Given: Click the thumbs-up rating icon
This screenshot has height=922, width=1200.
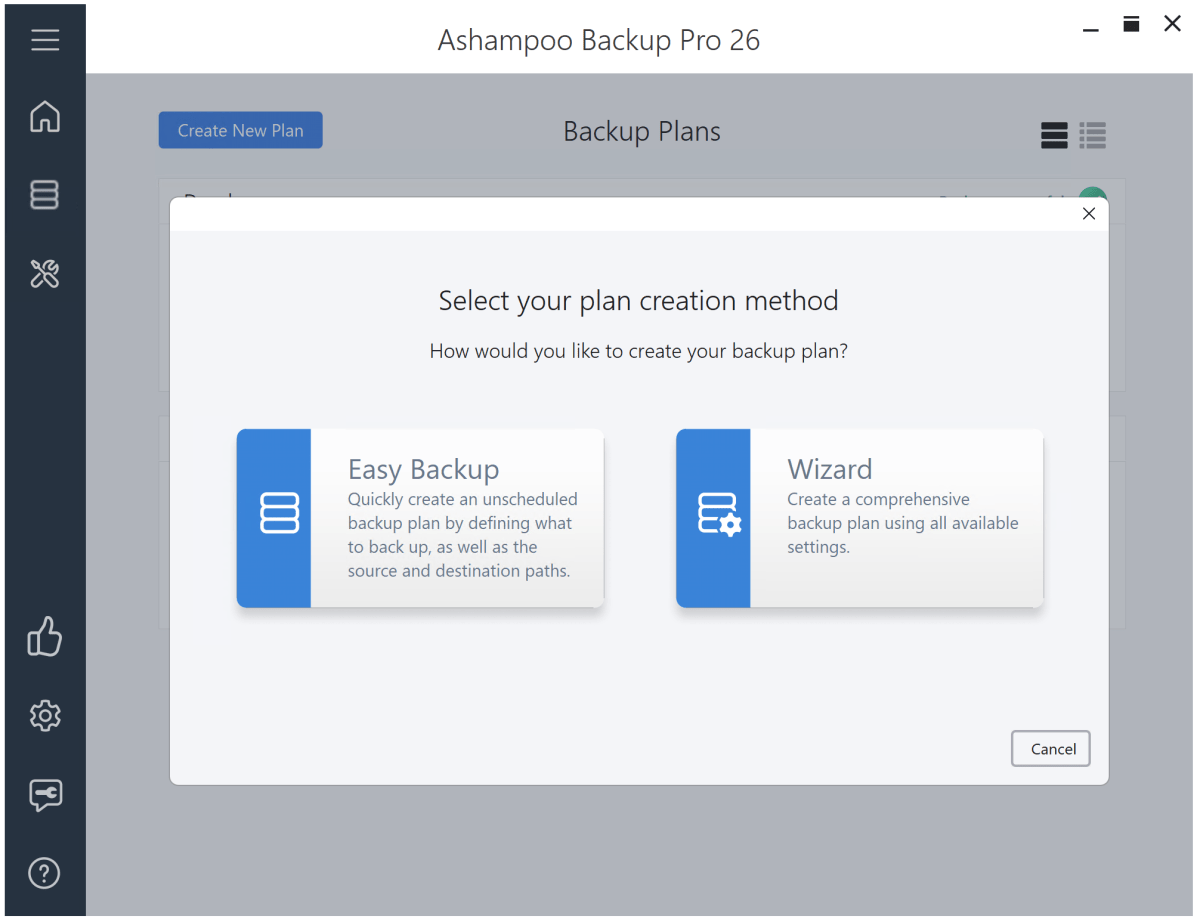Looking at the screenshot, I should [45, 637].
